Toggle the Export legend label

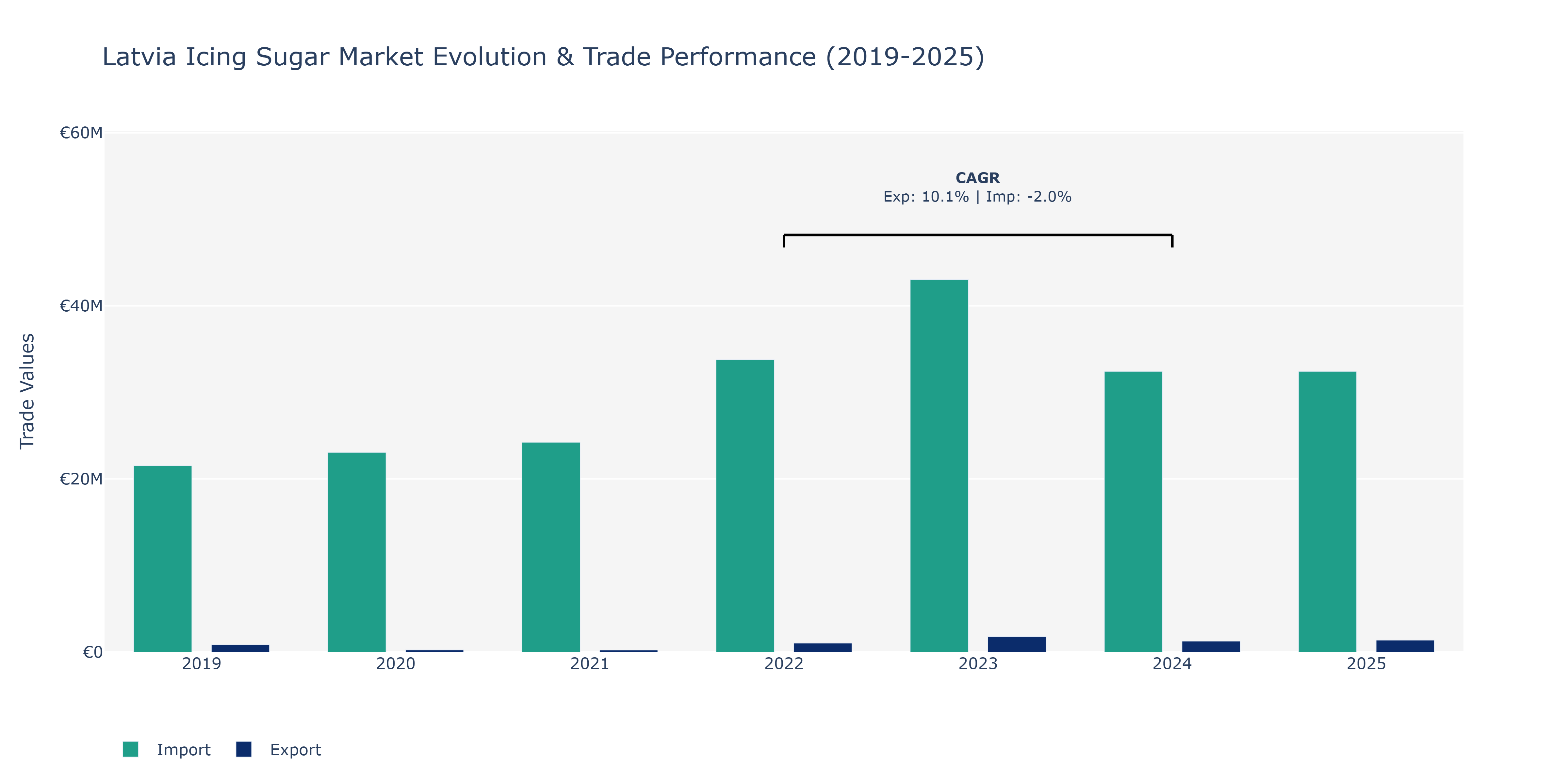tap(295, 749)
